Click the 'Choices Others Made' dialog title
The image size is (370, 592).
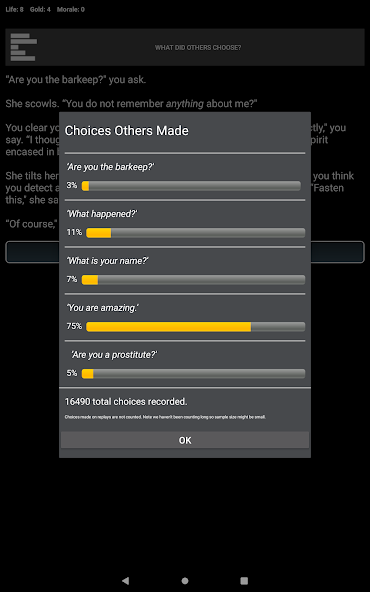[x=126, y=131]
